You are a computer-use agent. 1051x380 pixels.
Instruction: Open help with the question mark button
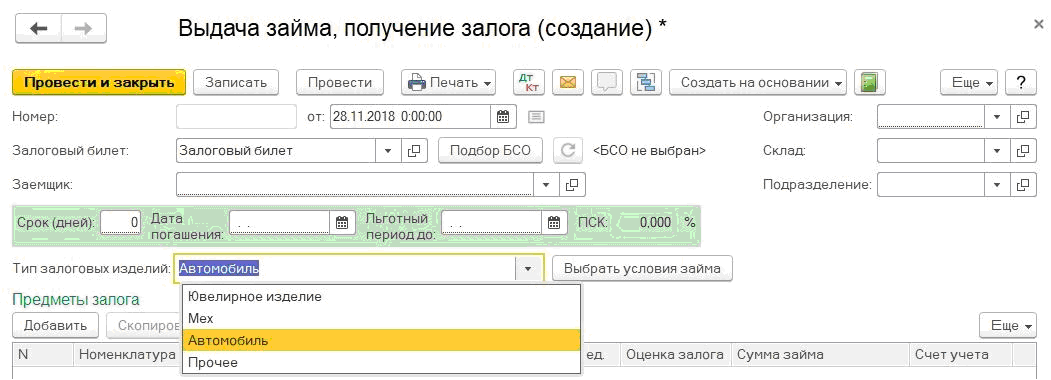1021,83
